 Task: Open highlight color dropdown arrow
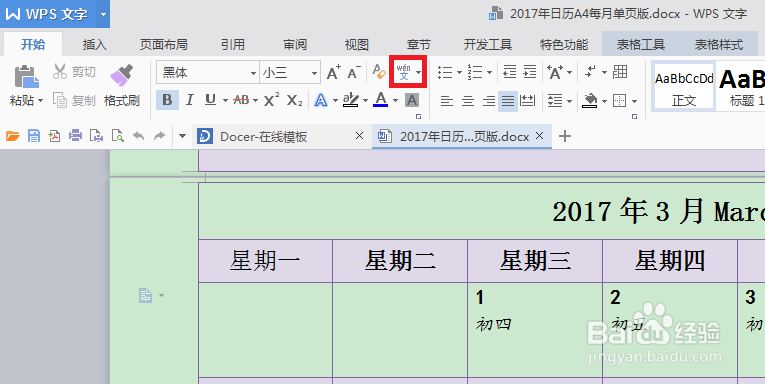(365, 101)
